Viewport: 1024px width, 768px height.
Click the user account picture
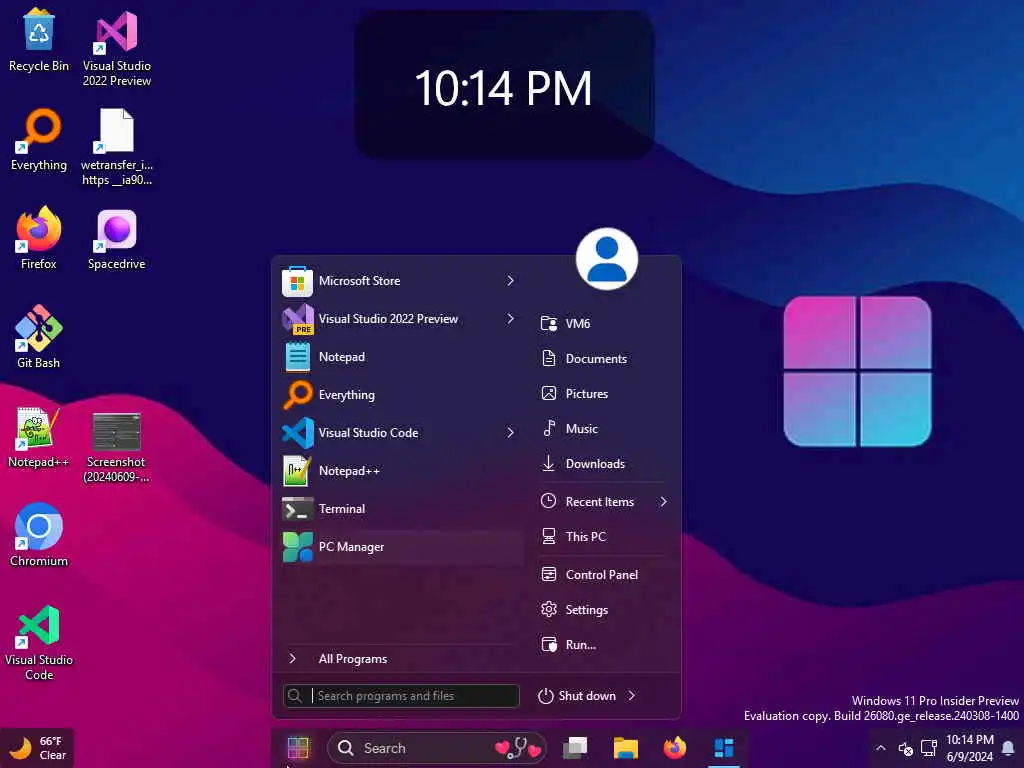(x=607, y=259)
